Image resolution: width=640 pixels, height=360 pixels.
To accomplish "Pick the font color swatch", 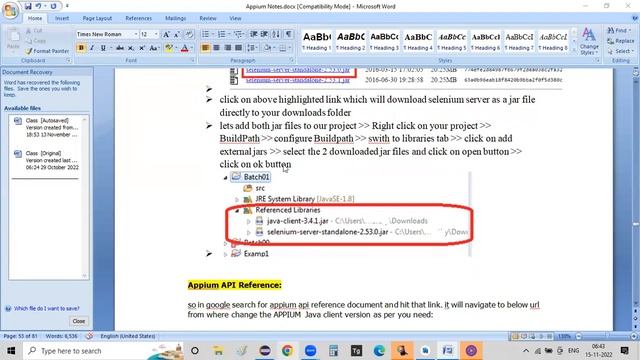I will click(184, 48).
